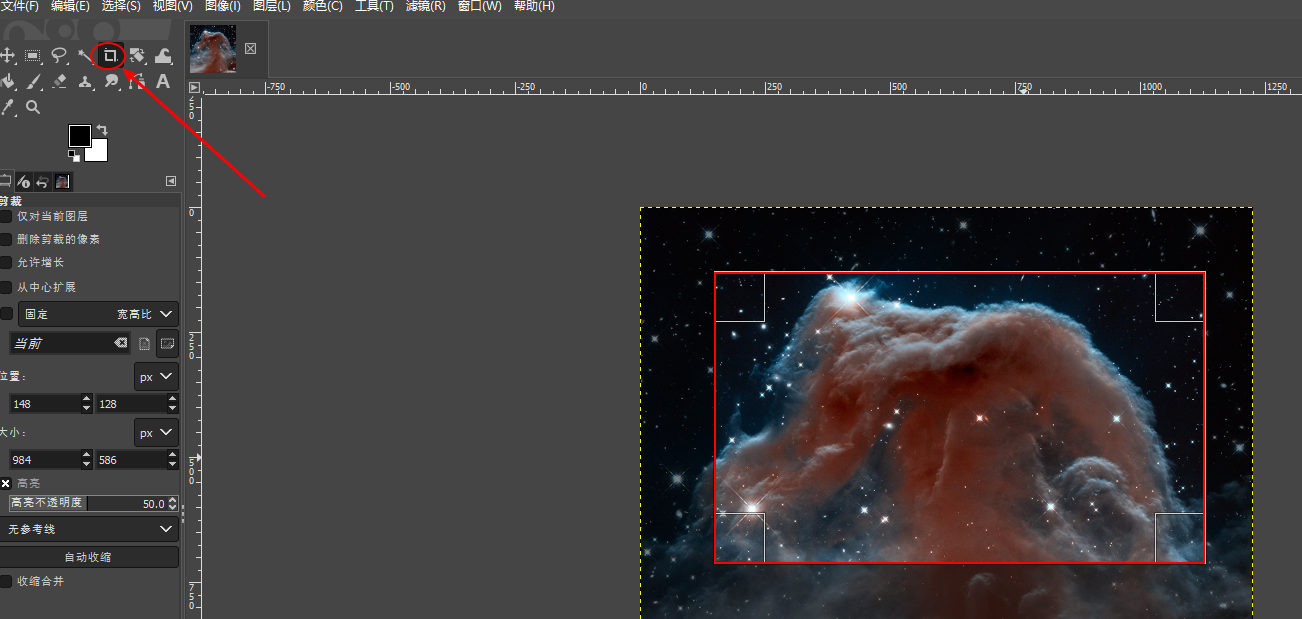Click the position Y field showing 128
This screenshot has width=1302, height=619.
pos(131,404)
